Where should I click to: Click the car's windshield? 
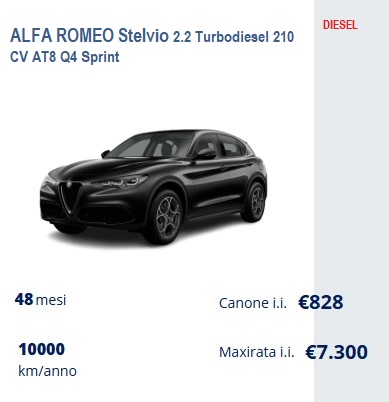pyautogui.click(x=152, y=147)
